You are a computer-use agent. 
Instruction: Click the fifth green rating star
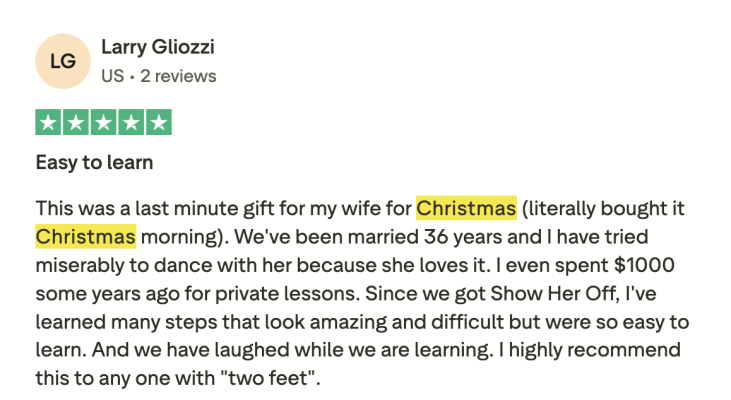click(x=158, y=123)
